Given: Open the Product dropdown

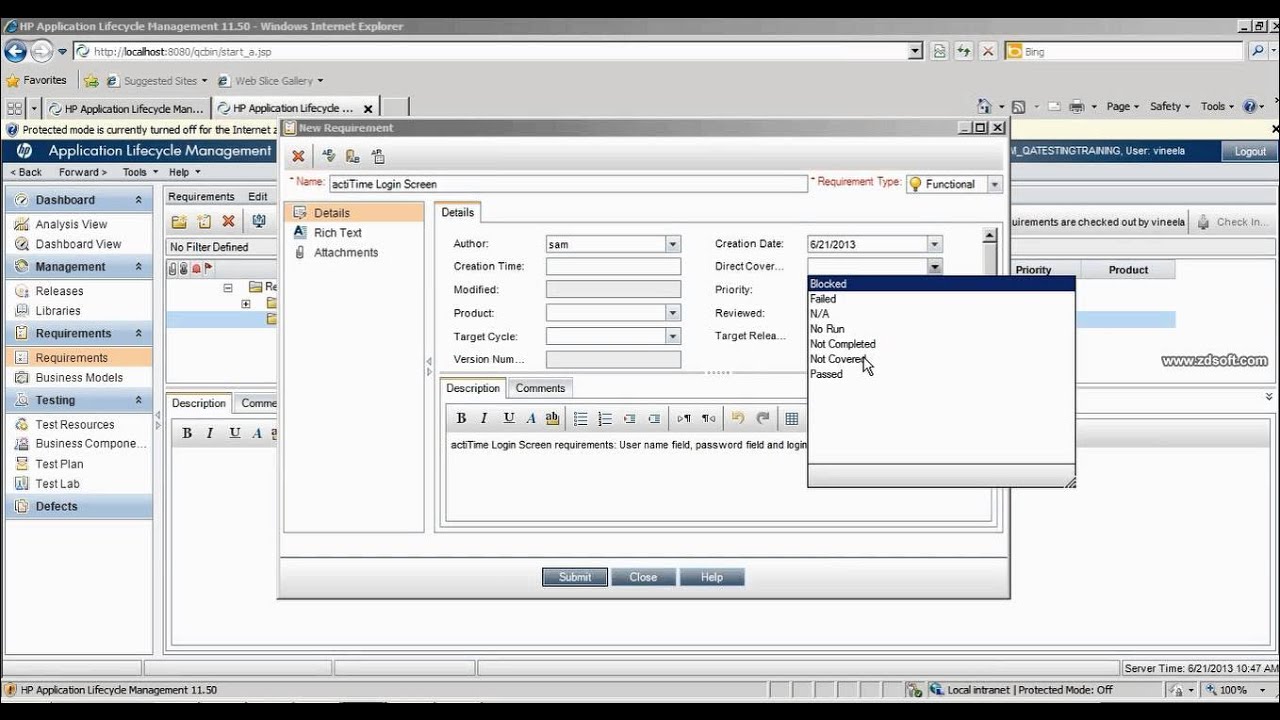Looking at the screenshot, I should (673, 313).
